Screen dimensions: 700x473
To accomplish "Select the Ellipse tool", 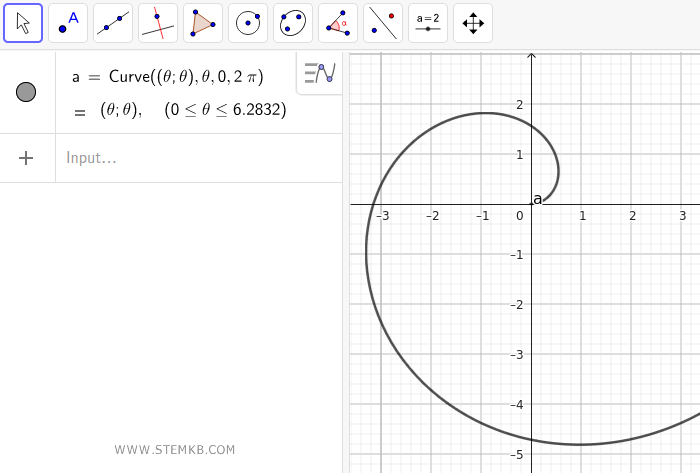I will point(293,23).
